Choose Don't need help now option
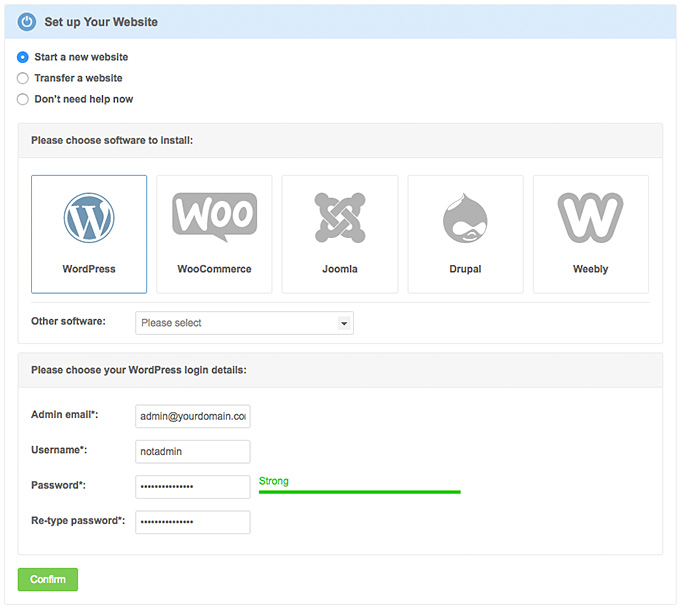Image resolution: width=680 pixels, height=609 pixels. tap(23, 99)
